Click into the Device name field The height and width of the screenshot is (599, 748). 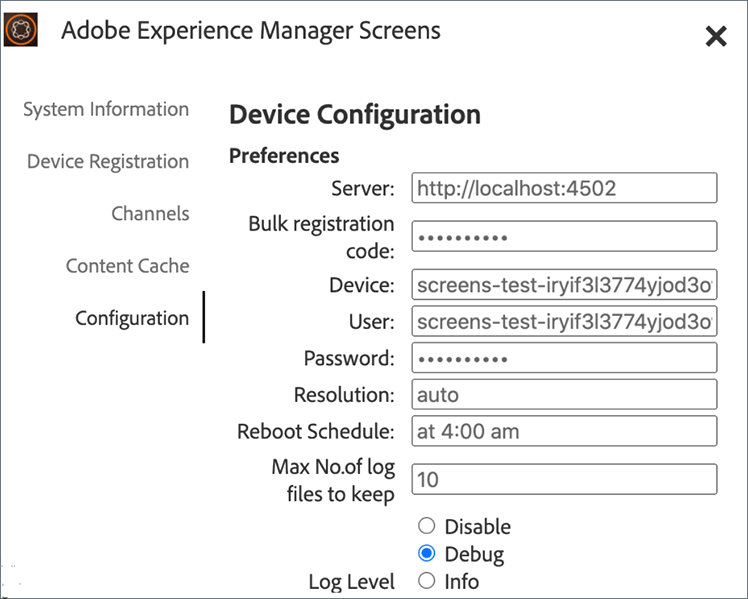pyautogui.click(x=564, y=286)
